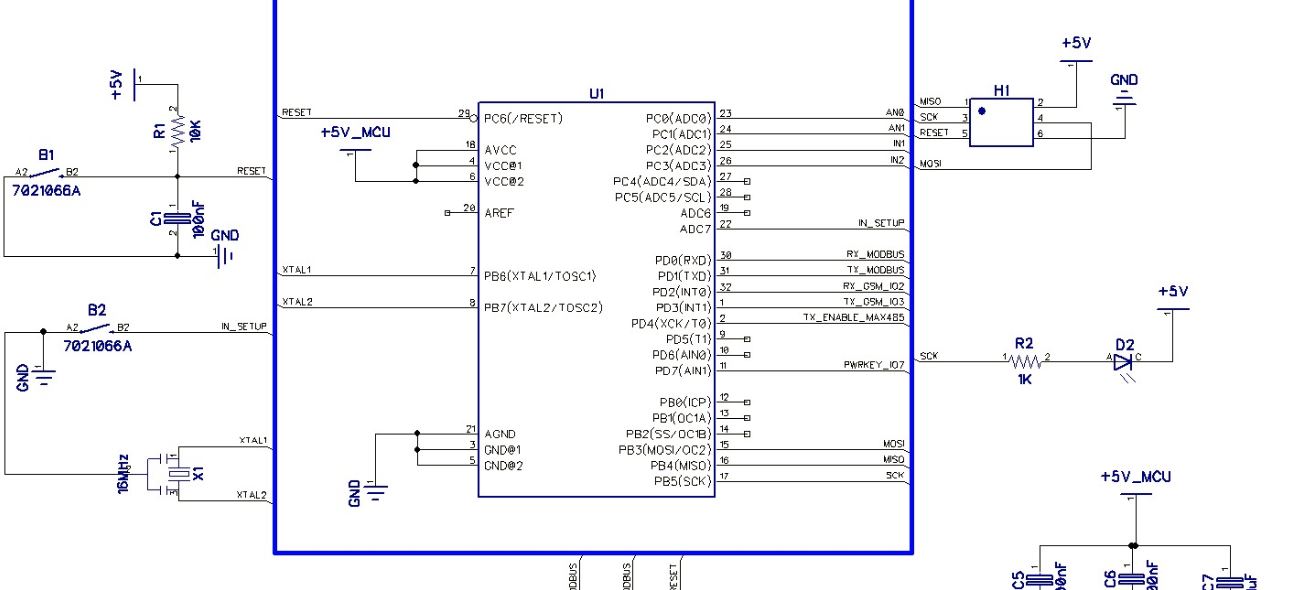The width and height of the screenshot is (1290, 590).
Task: Click the 1K value below R2
Action: pyautogui.click(x=1024, y=379)
